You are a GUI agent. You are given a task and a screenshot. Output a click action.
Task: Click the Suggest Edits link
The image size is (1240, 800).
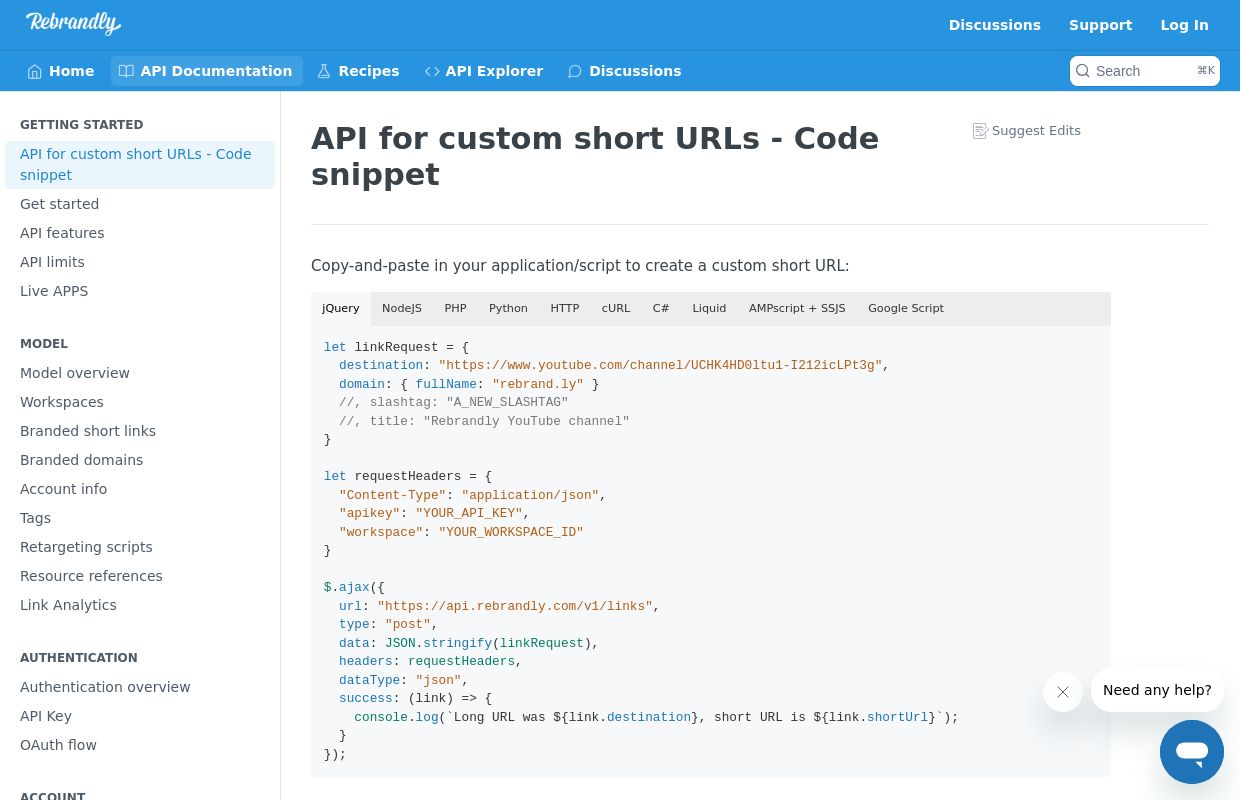1027,131
